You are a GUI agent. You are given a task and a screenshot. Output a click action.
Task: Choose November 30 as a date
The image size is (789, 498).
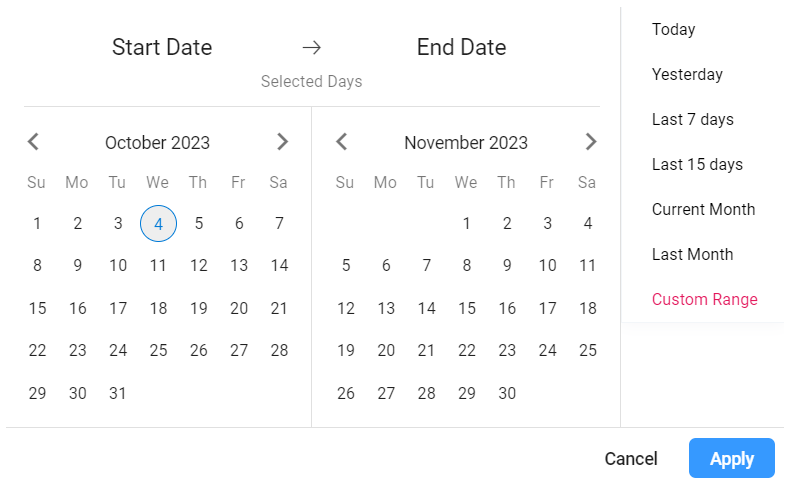tap(507, 393)
